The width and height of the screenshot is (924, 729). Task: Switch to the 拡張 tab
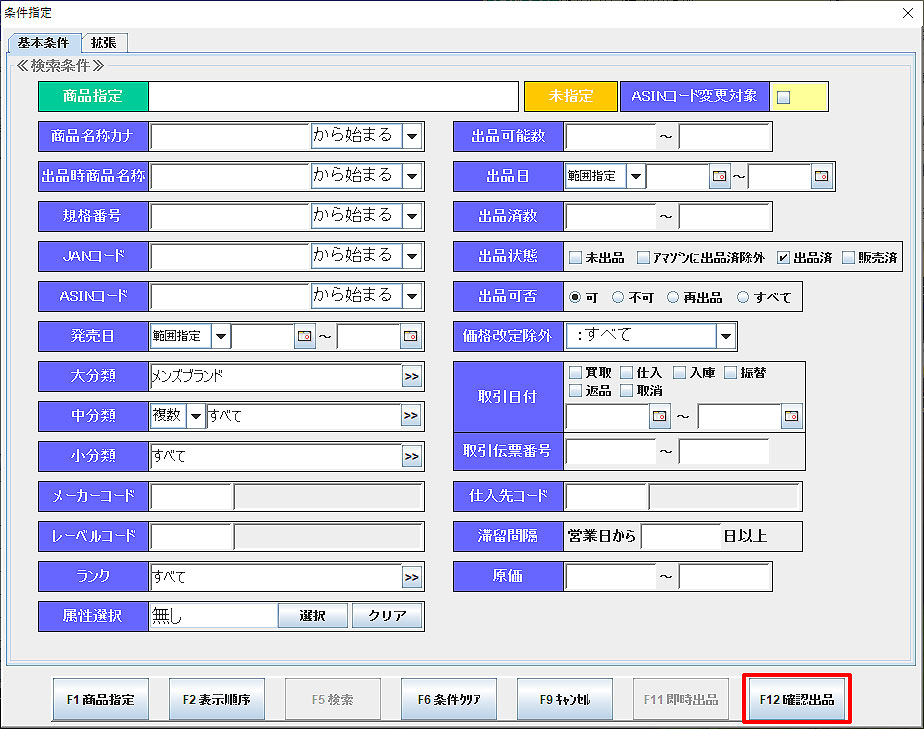[x=105, y=42]
